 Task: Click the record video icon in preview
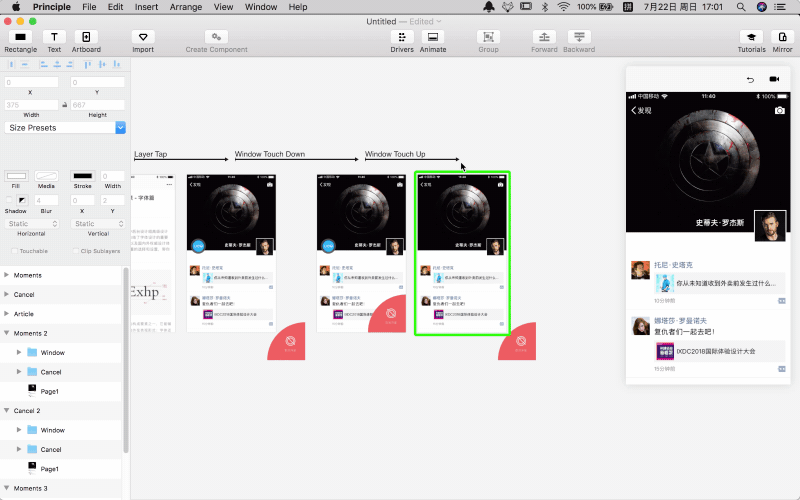(x=774, y=79)
